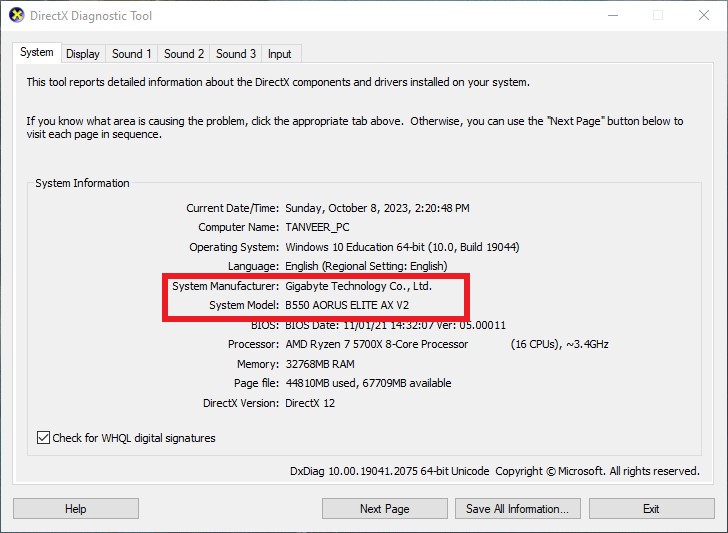Viewport: 728px width, 533px height.
Task: Select the Sound 3 tab
Action: (x=236, y=54)
